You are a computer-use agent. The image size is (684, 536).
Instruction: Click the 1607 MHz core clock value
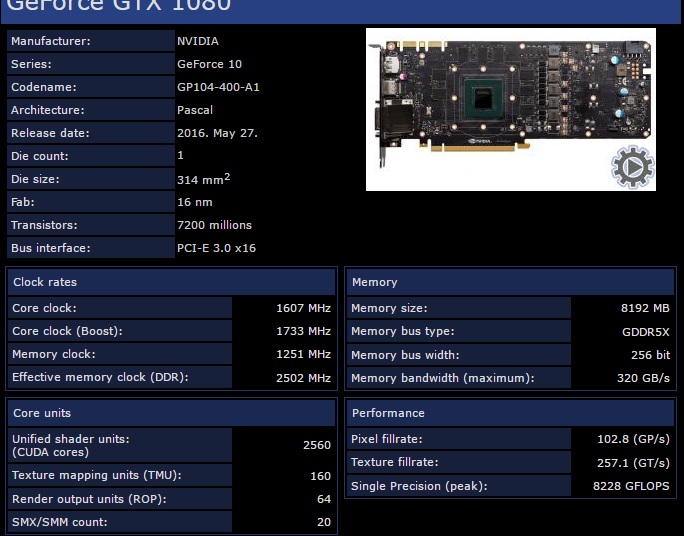(x=303, y=308)
